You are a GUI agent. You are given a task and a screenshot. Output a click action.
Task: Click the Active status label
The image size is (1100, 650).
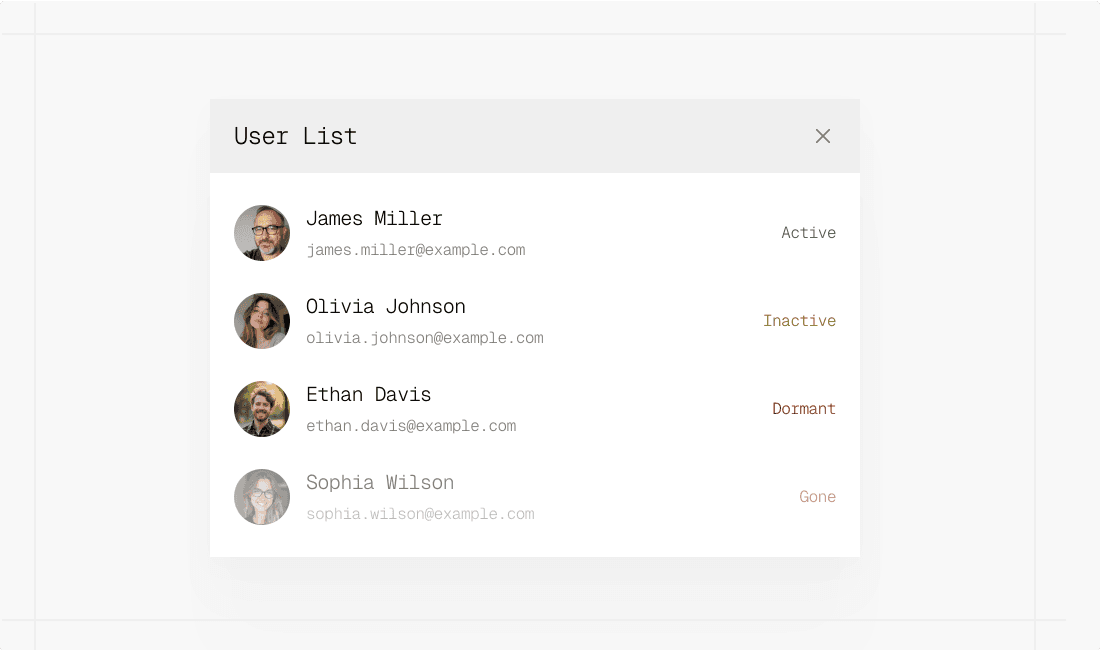(808, 233)
